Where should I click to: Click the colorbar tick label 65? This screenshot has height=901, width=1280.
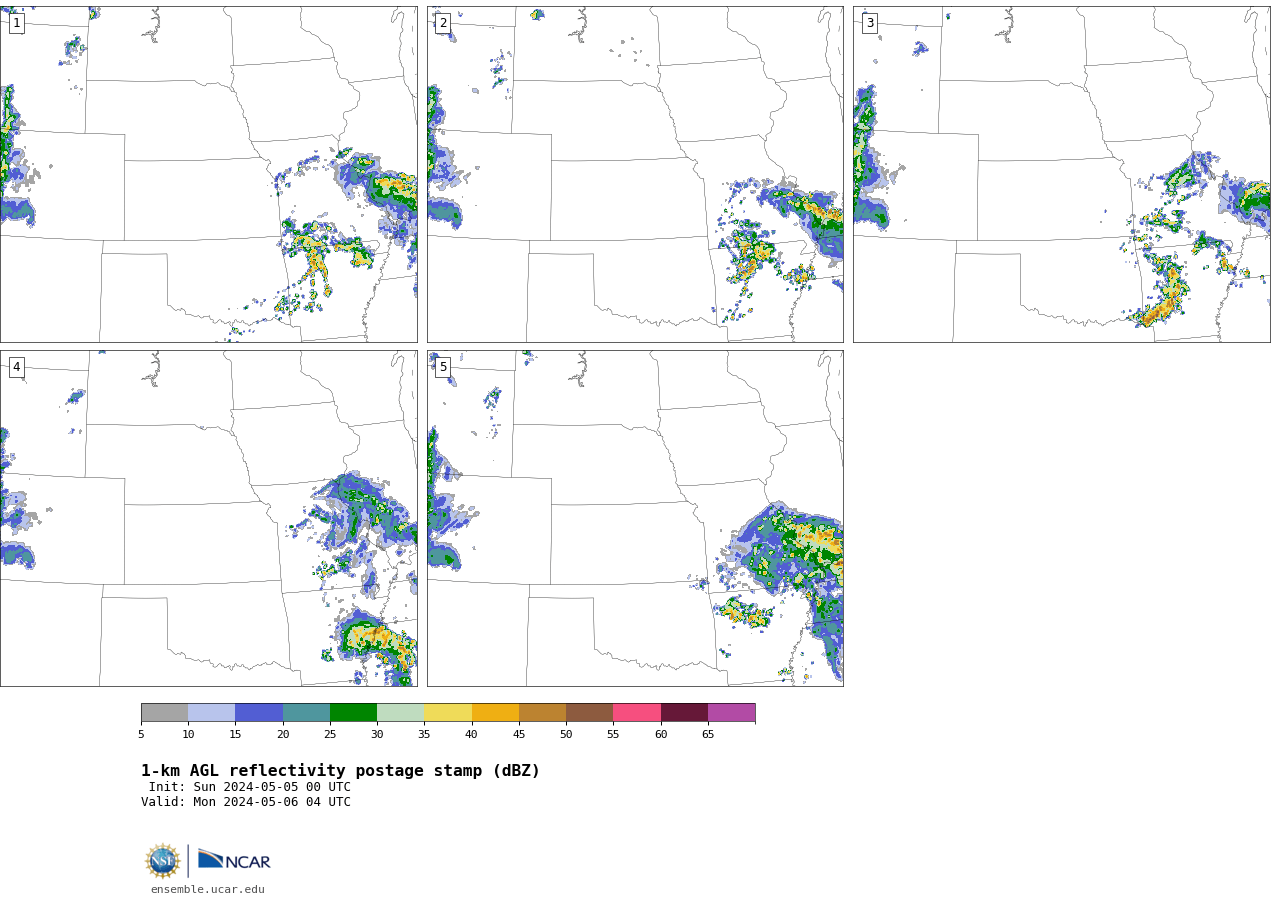(708, 735)
